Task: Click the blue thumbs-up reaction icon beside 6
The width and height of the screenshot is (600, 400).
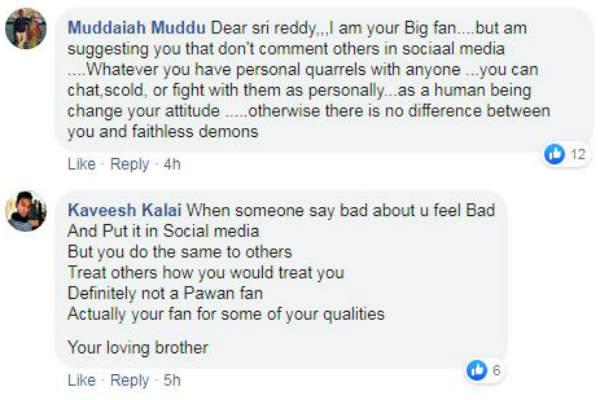Action: 478,370
